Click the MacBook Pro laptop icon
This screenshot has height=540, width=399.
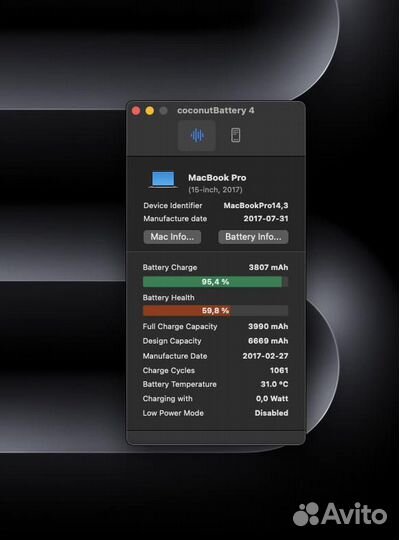(x=163, y=180)
